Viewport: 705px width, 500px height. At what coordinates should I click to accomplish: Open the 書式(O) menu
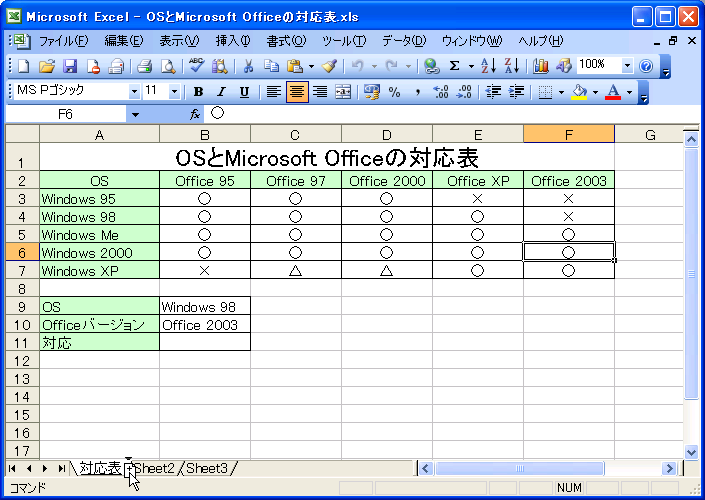(286, 41)
